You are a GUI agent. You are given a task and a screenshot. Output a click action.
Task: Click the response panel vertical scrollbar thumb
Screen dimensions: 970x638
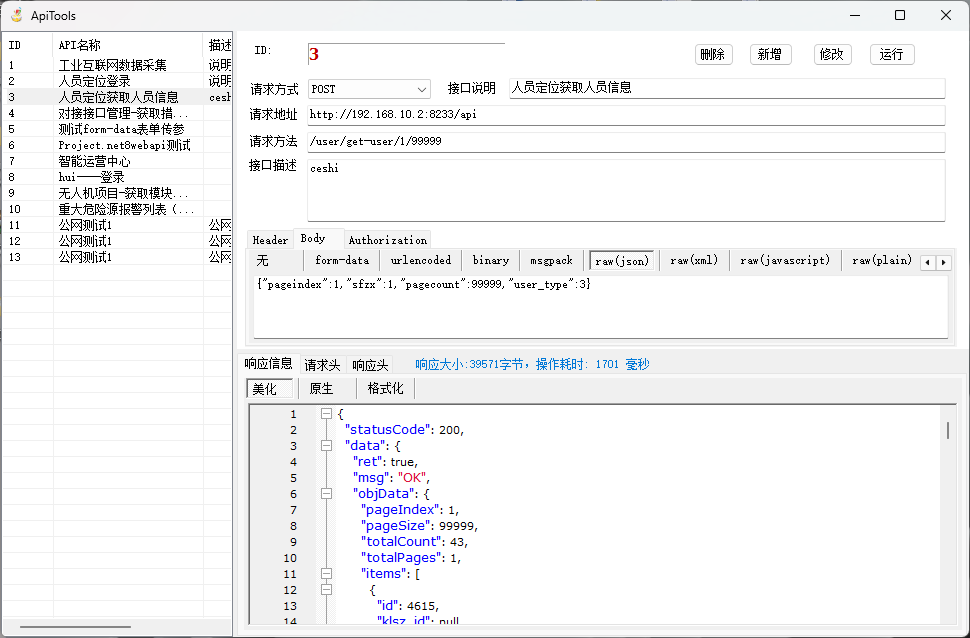[x=948, y=430]
